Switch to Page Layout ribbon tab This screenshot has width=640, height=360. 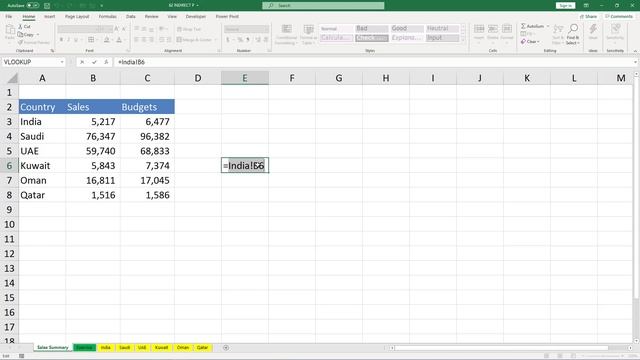click(x=77, y=16)
